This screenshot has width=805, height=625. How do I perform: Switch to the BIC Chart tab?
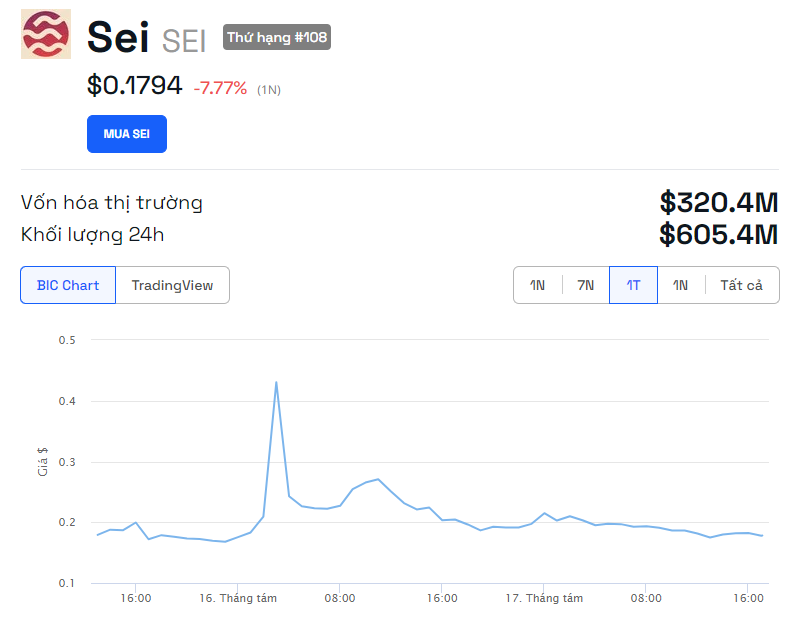68,285
